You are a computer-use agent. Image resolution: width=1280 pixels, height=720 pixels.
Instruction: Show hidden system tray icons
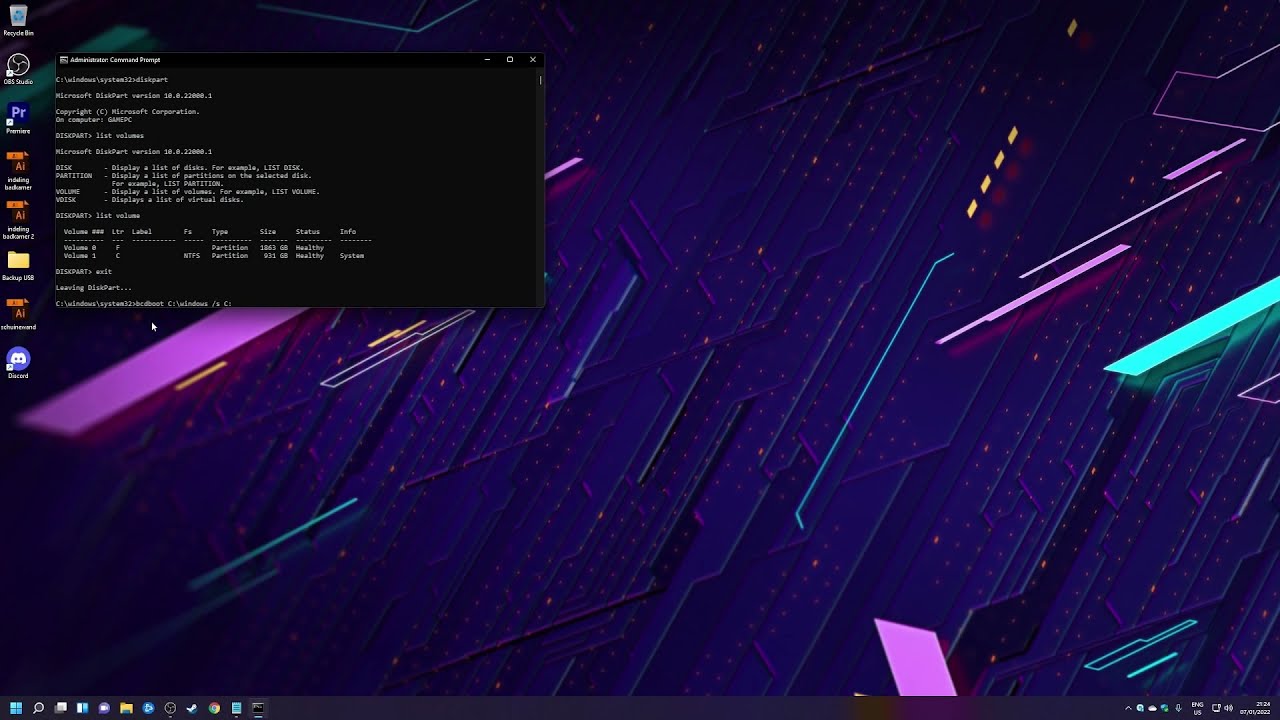(x=1128, y=708)
